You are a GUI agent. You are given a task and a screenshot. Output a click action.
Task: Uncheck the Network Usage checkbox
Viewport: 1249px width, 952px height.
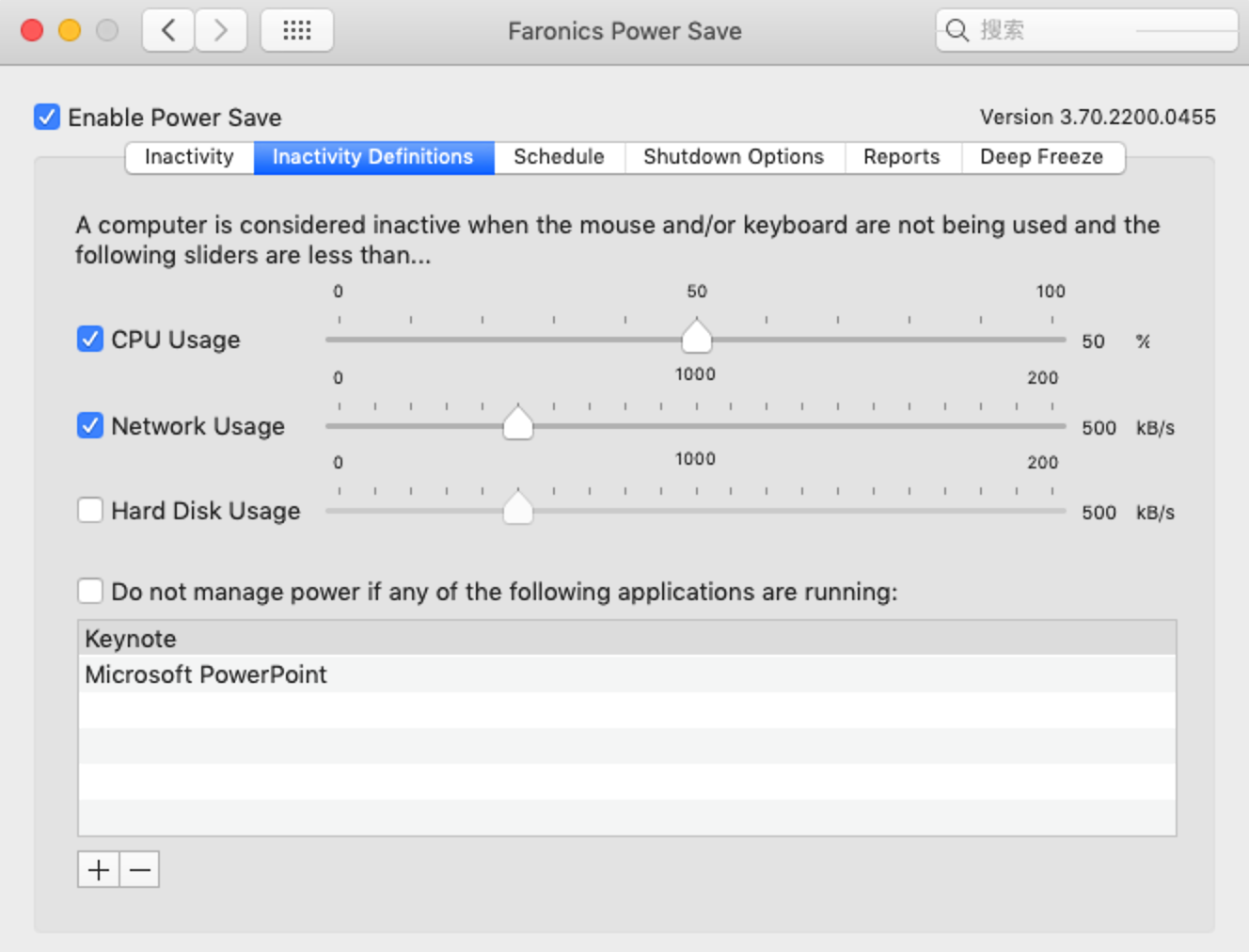pyautogui.click(x=90, y=425)
